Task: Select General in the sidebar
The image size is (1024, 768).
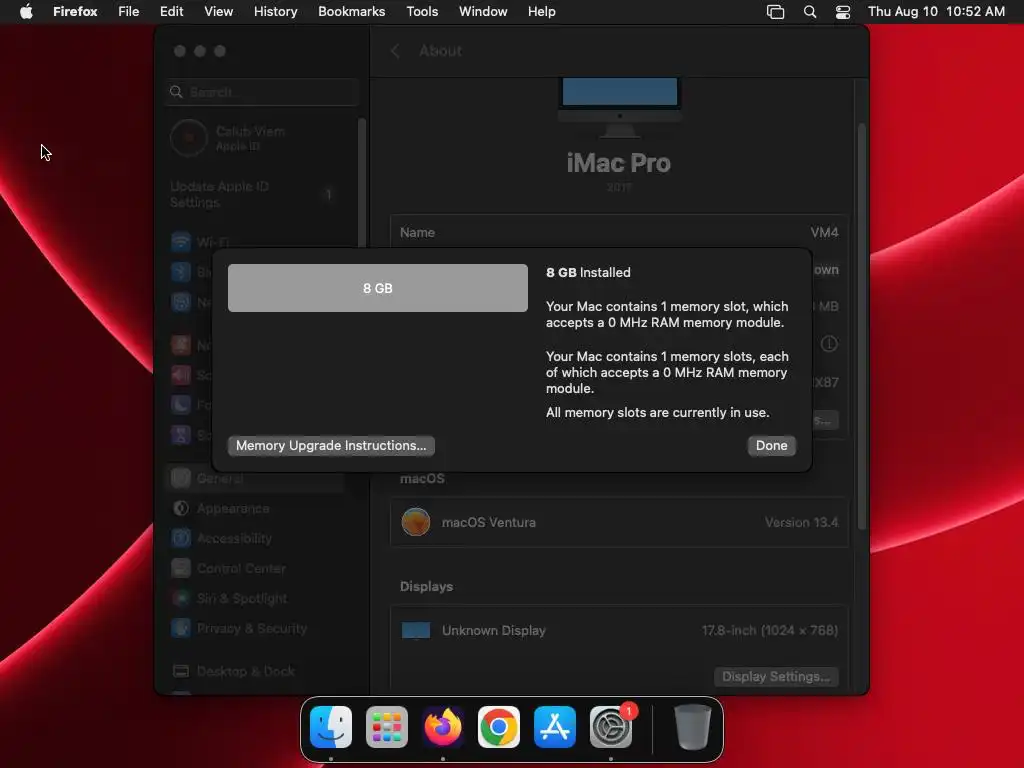Action: [255, 479]
